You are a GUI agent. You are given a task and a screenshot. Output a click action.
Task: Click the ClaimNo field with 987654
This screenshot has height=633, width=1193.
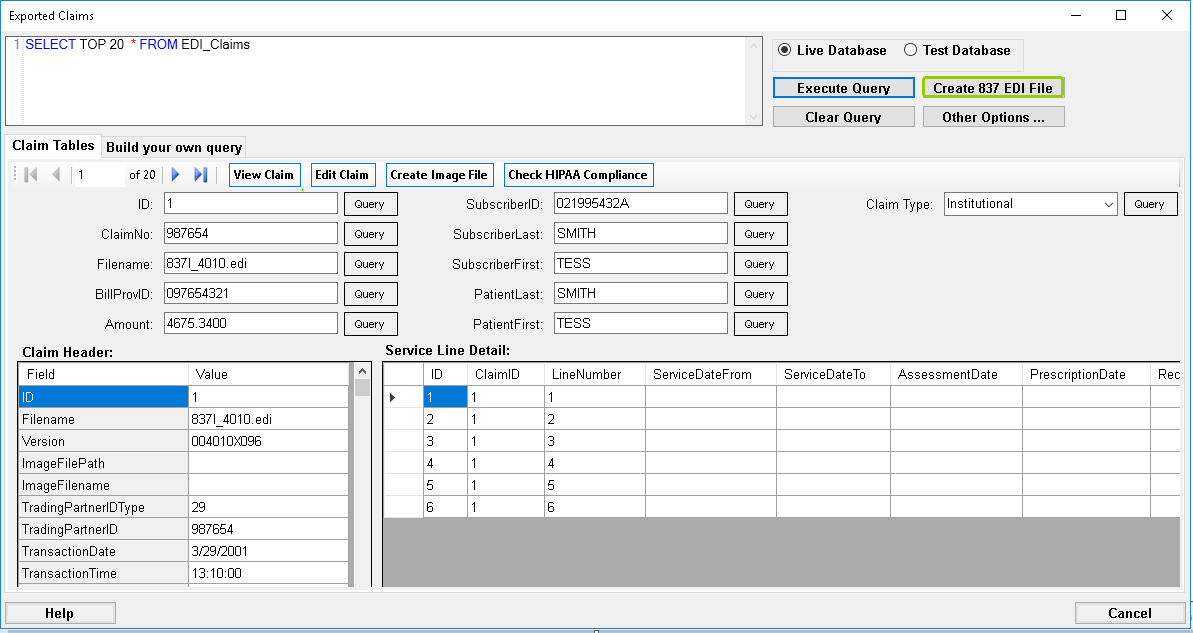(250, 233)
